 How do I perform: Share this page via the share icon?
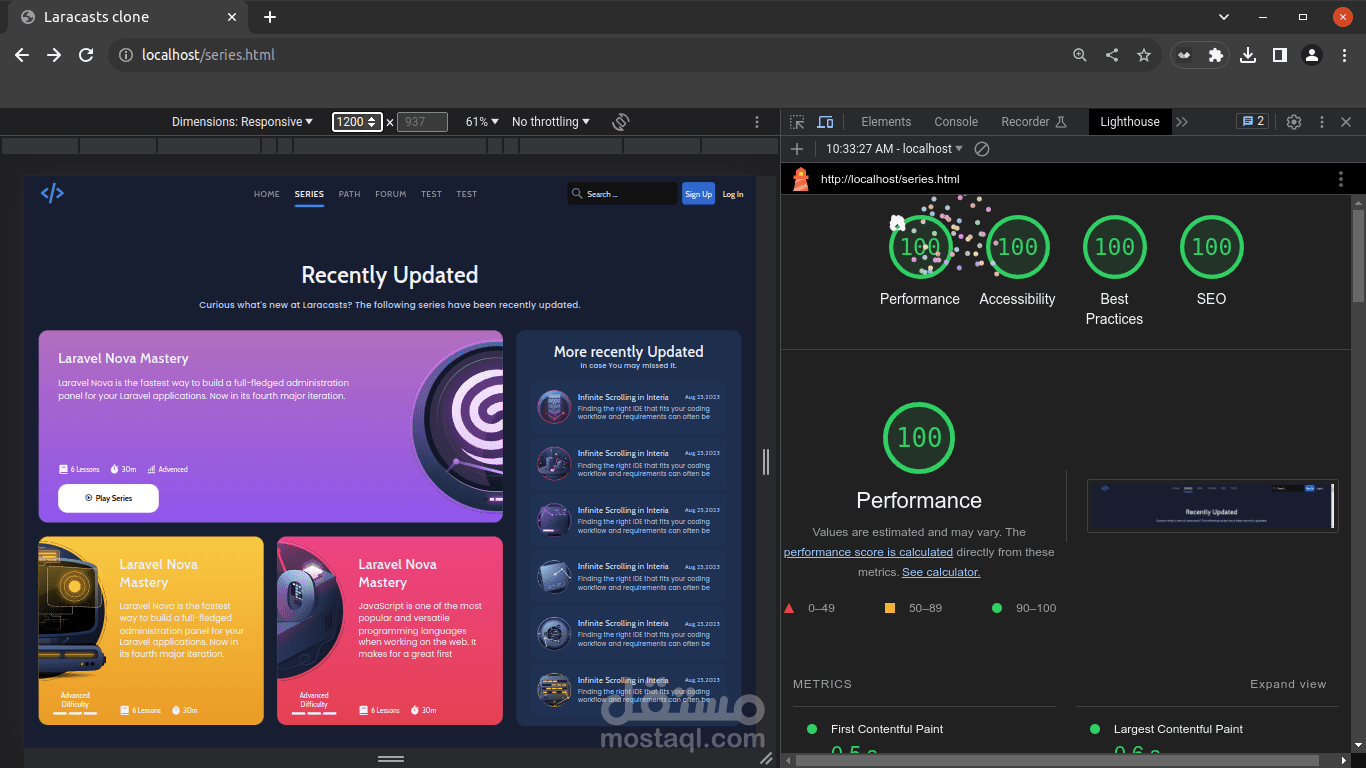[1112, 55]
